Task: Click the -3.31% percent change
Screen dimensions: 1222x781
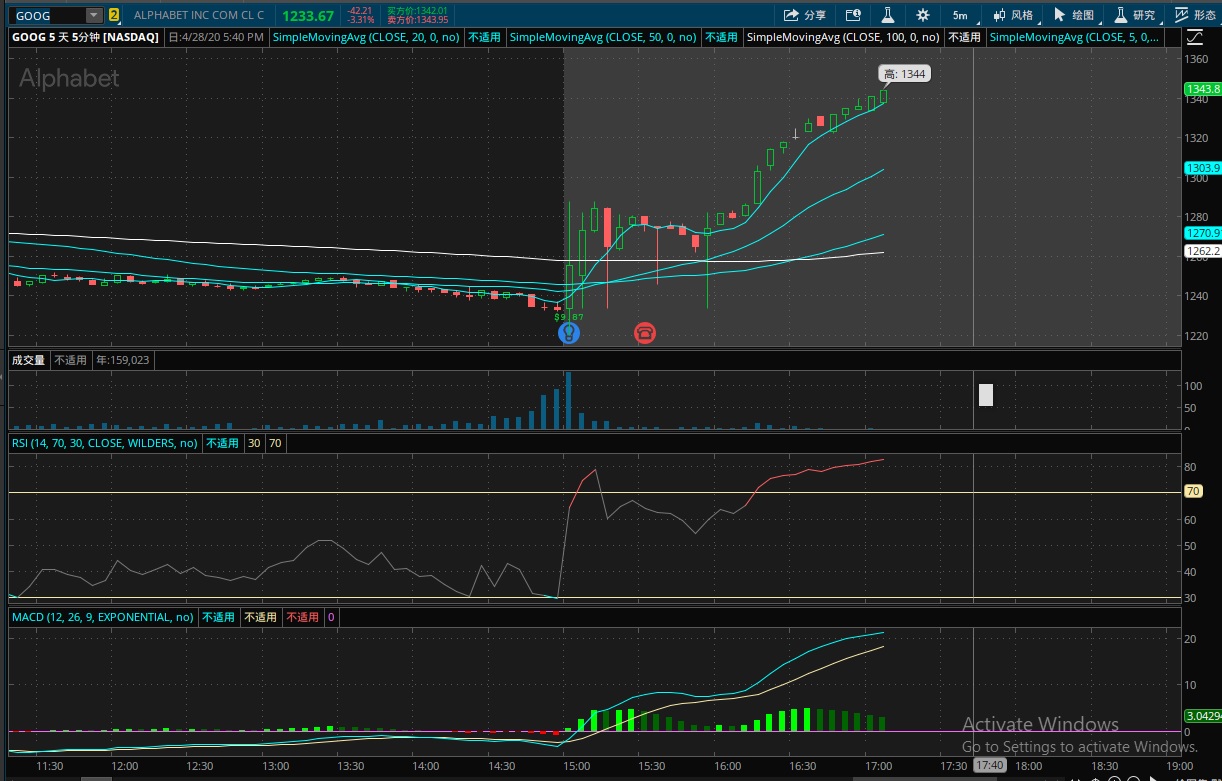Action: pyautogui.click(x=361, y=20)
